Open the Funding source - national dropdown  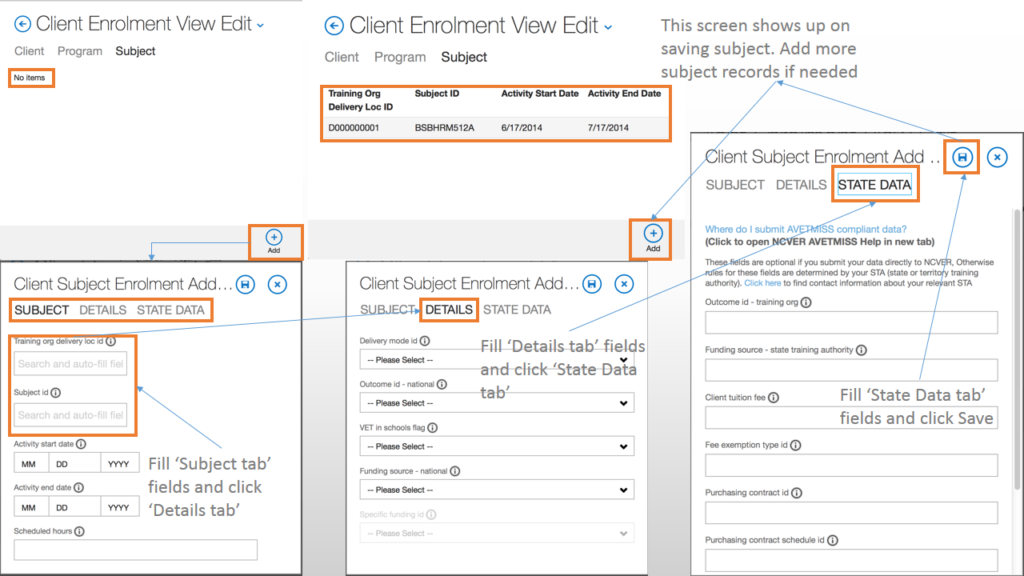pyautogui.click(x=496, y=490)
